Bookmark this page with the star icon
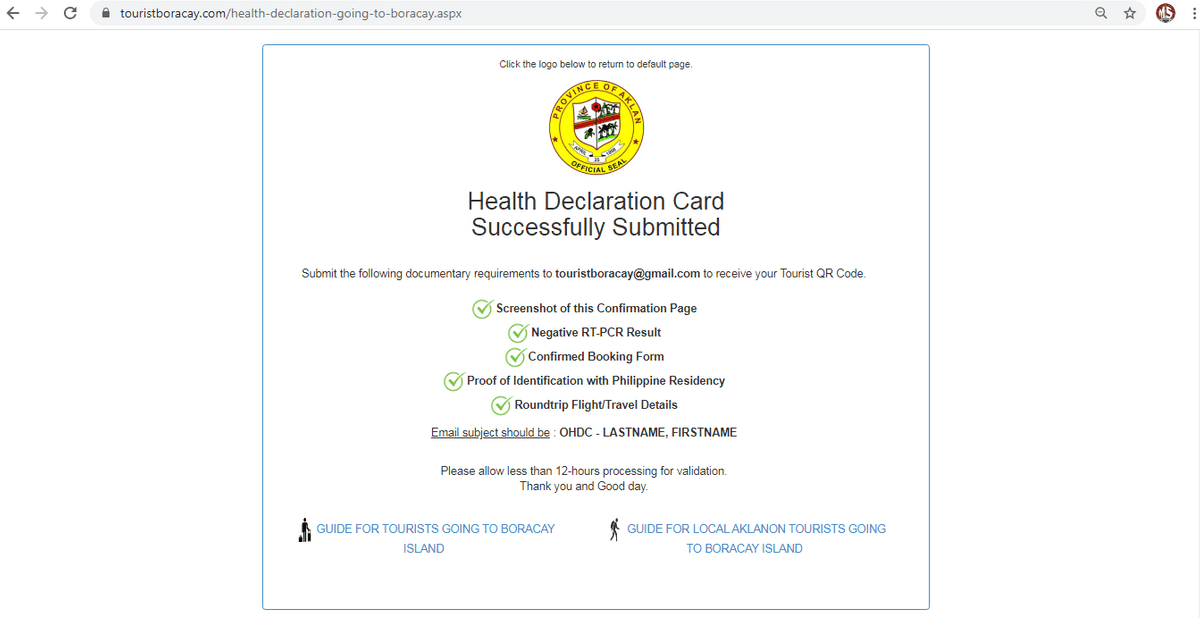 pos(1130,14)
